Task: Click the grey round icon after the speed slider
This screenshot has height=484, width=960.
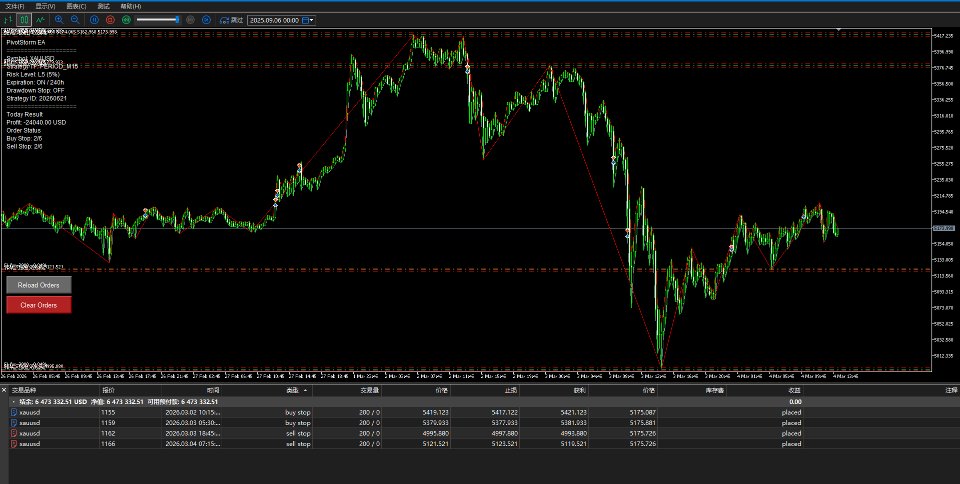Action: tap(190, 20)
